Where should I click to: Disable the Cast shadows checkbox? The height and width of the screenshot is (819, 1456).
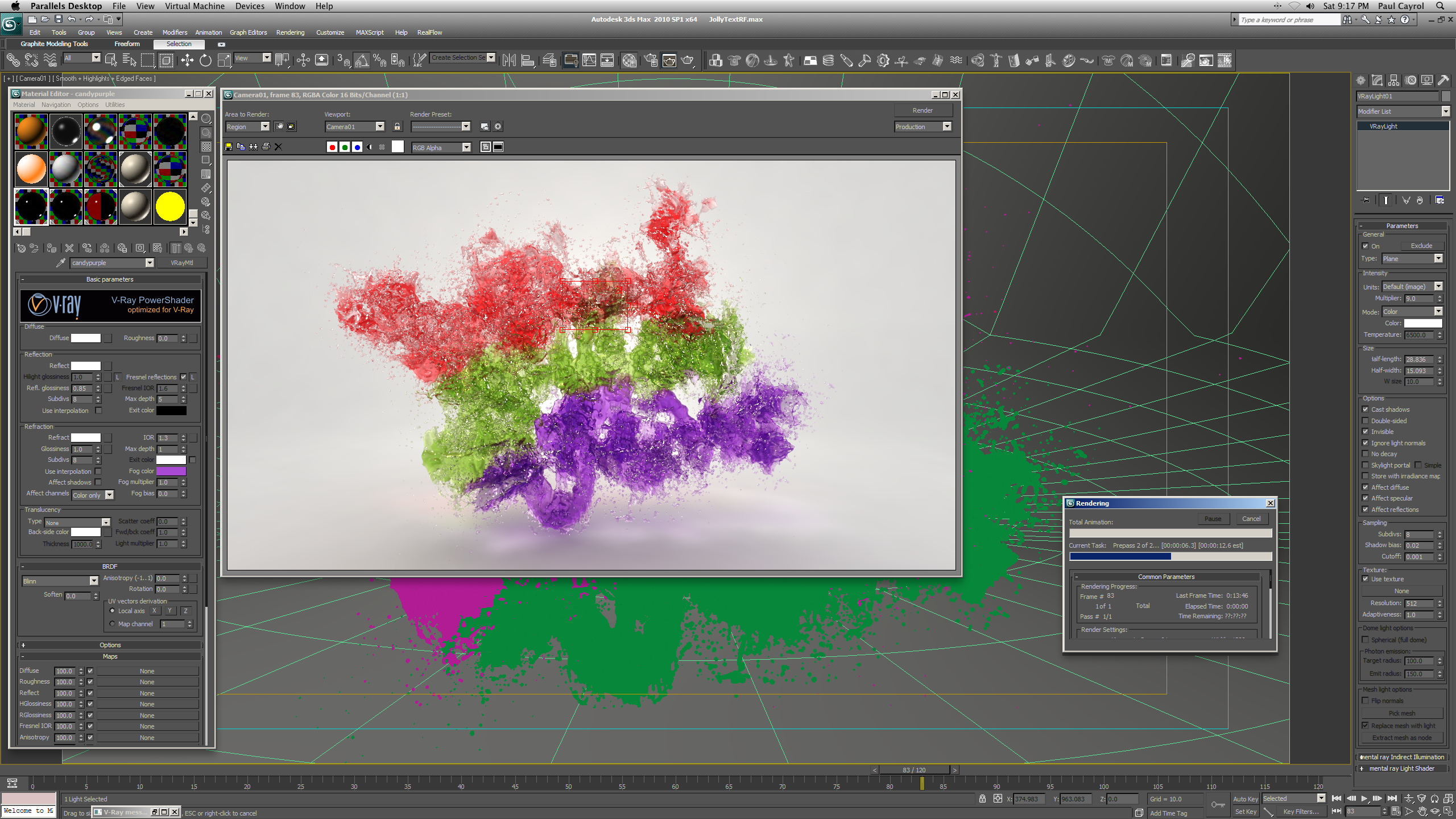1366,409
